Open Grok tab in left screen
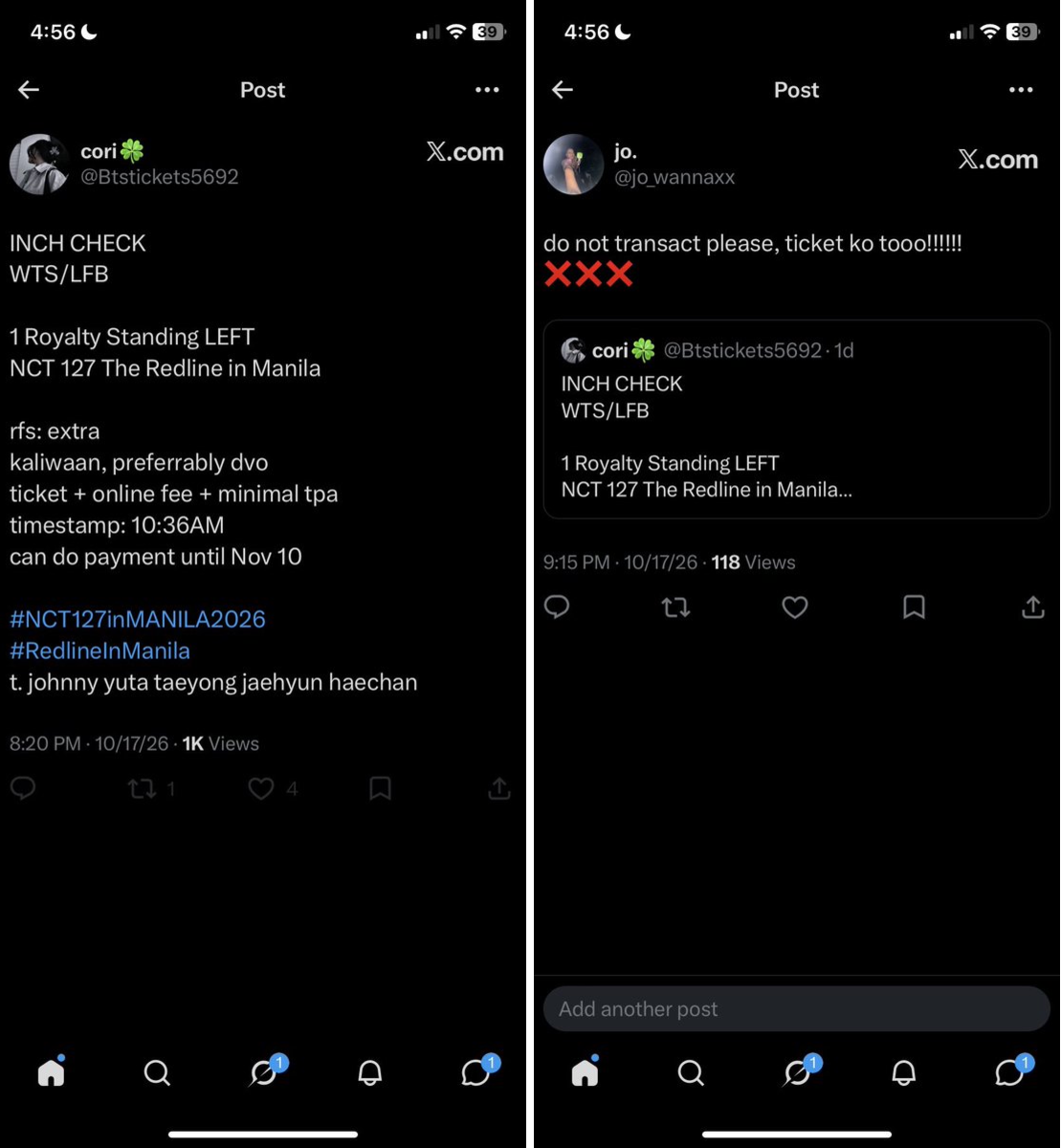1061x1148 pixels. [x=263, y=1072]
